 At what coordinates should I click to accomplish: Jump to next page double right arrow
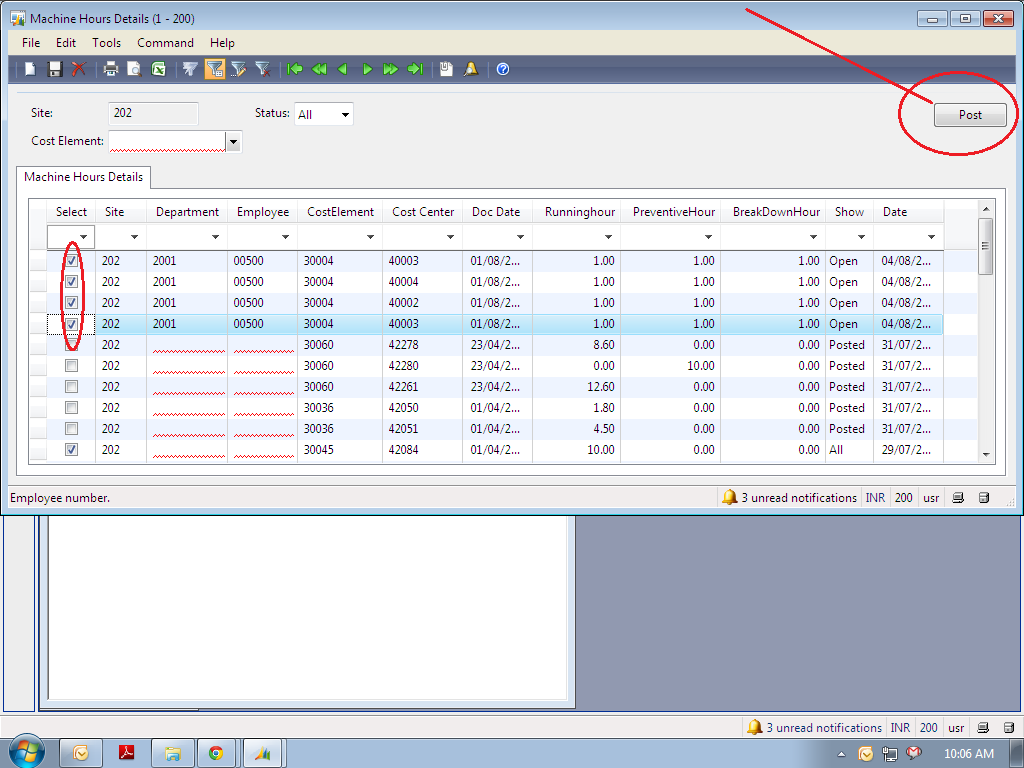(x=391, y=69)
